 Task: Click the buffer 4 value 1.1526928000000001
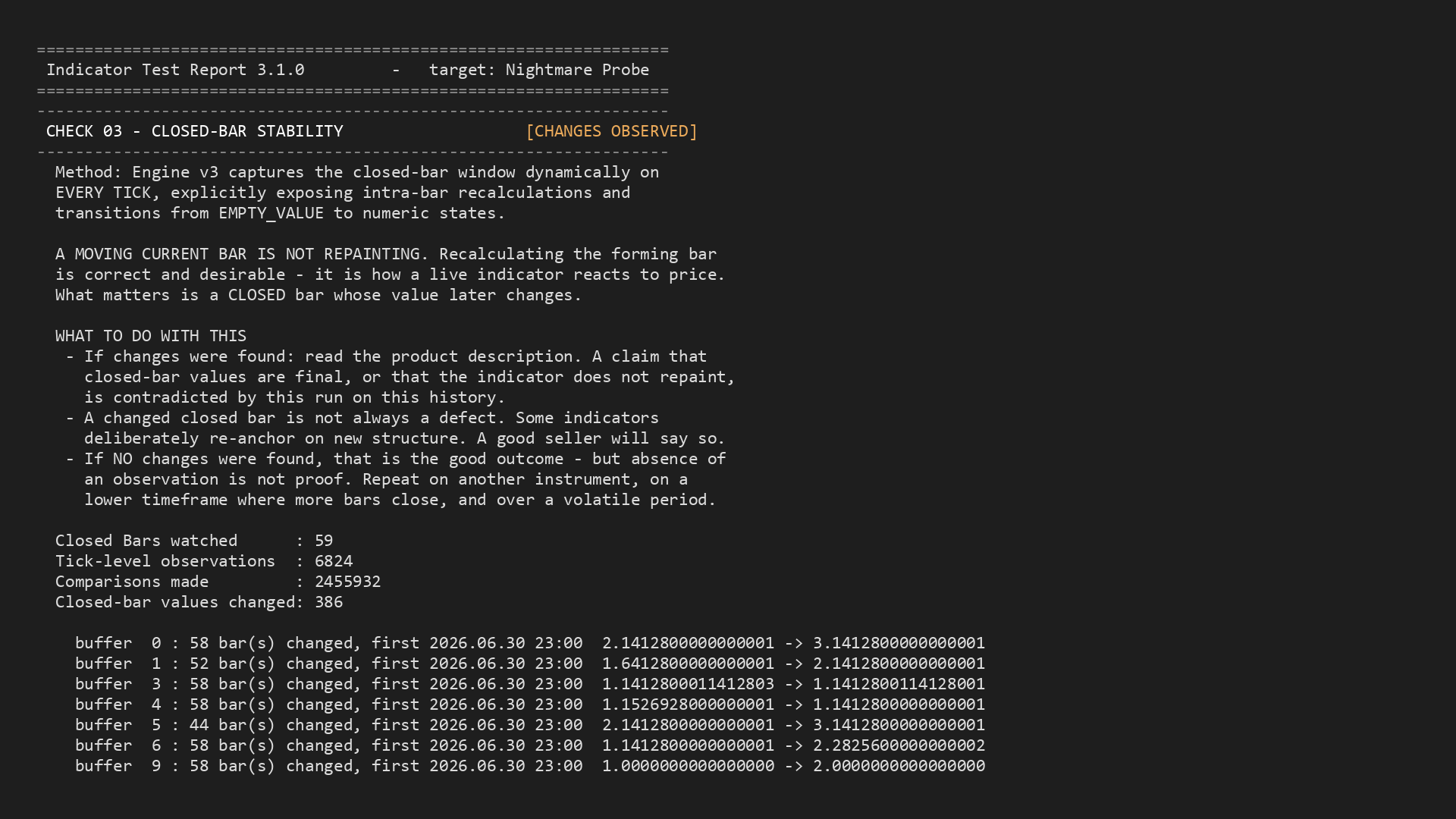click(689, 704)
